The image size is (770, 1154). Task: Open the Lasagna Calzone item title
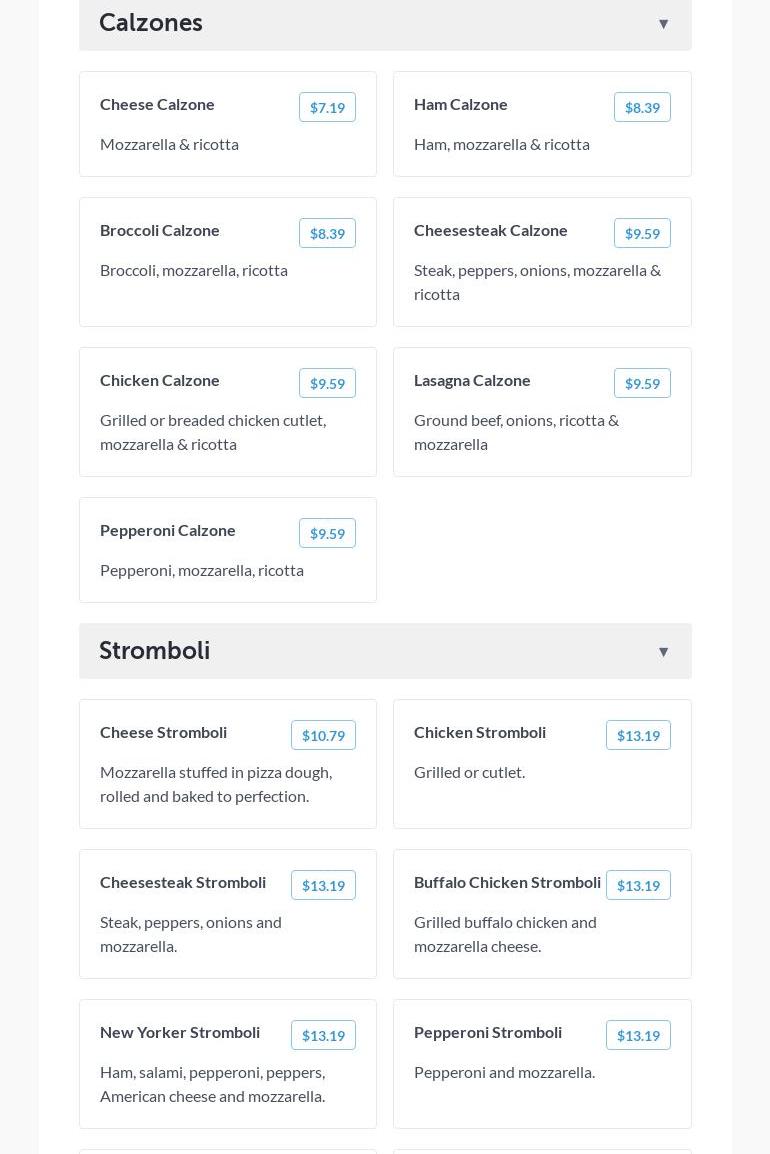pyautogui.click(x=472, y=380)
